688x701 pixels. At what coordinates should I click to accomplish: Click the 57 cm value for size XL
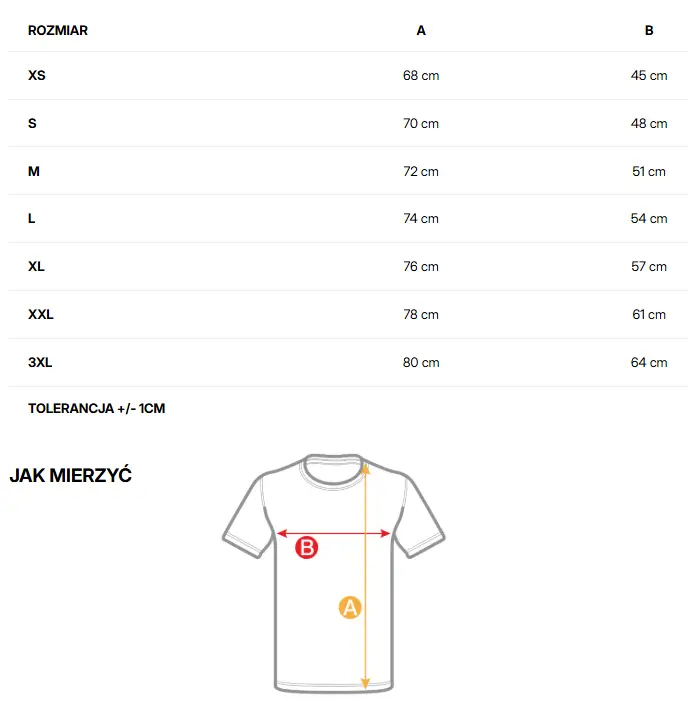tap(649, 267)
